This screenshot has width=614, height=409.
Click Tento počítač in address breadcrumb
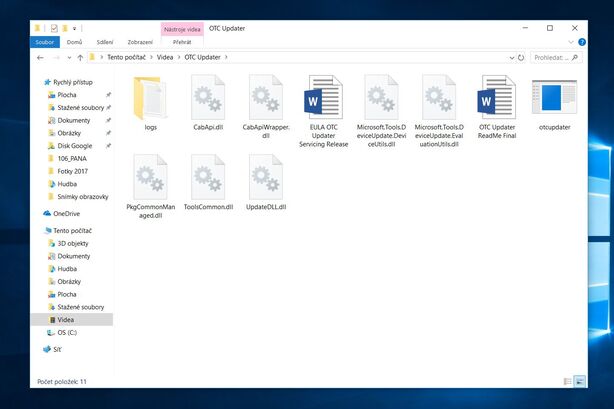126,57
